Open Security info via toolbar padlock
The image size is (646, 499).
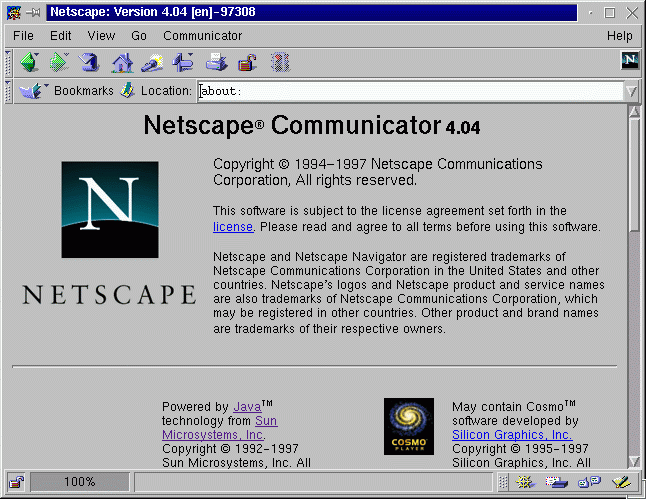click(x=247, y=63)
